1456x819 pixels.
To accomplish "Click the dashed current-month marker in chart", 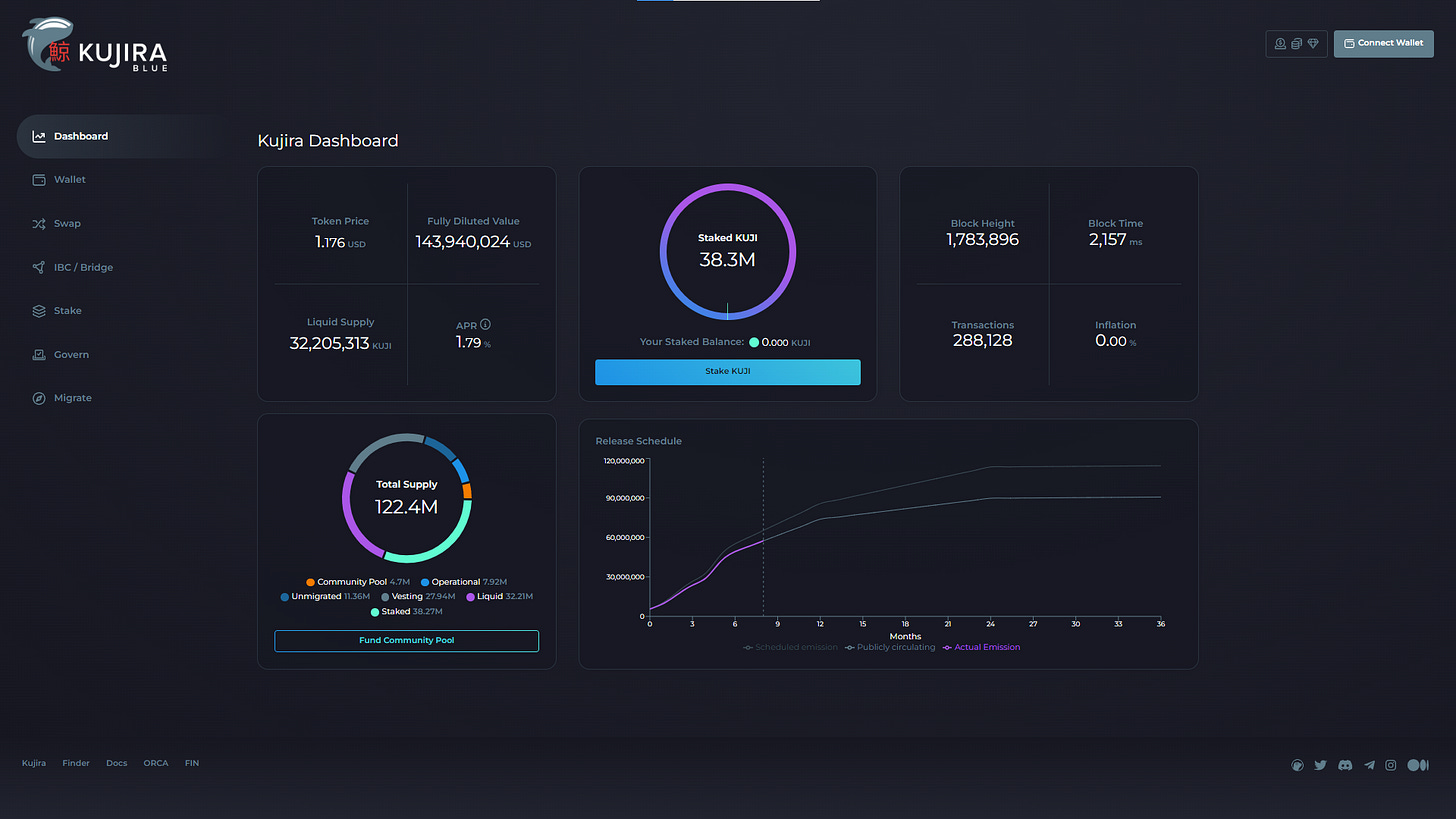I will [x=763, y=537].
